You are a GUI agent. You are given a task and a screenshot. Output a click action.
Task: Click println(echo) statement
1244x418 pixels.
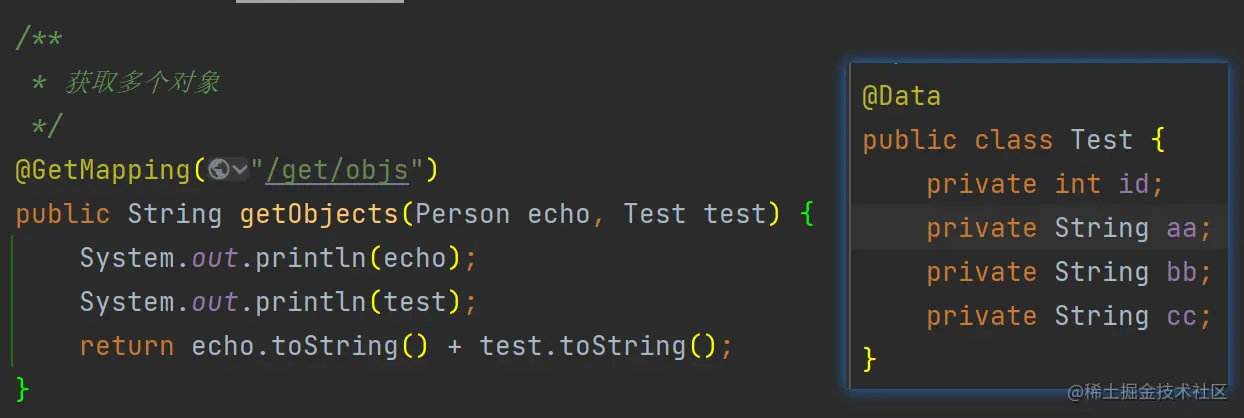tap(360, 258)
